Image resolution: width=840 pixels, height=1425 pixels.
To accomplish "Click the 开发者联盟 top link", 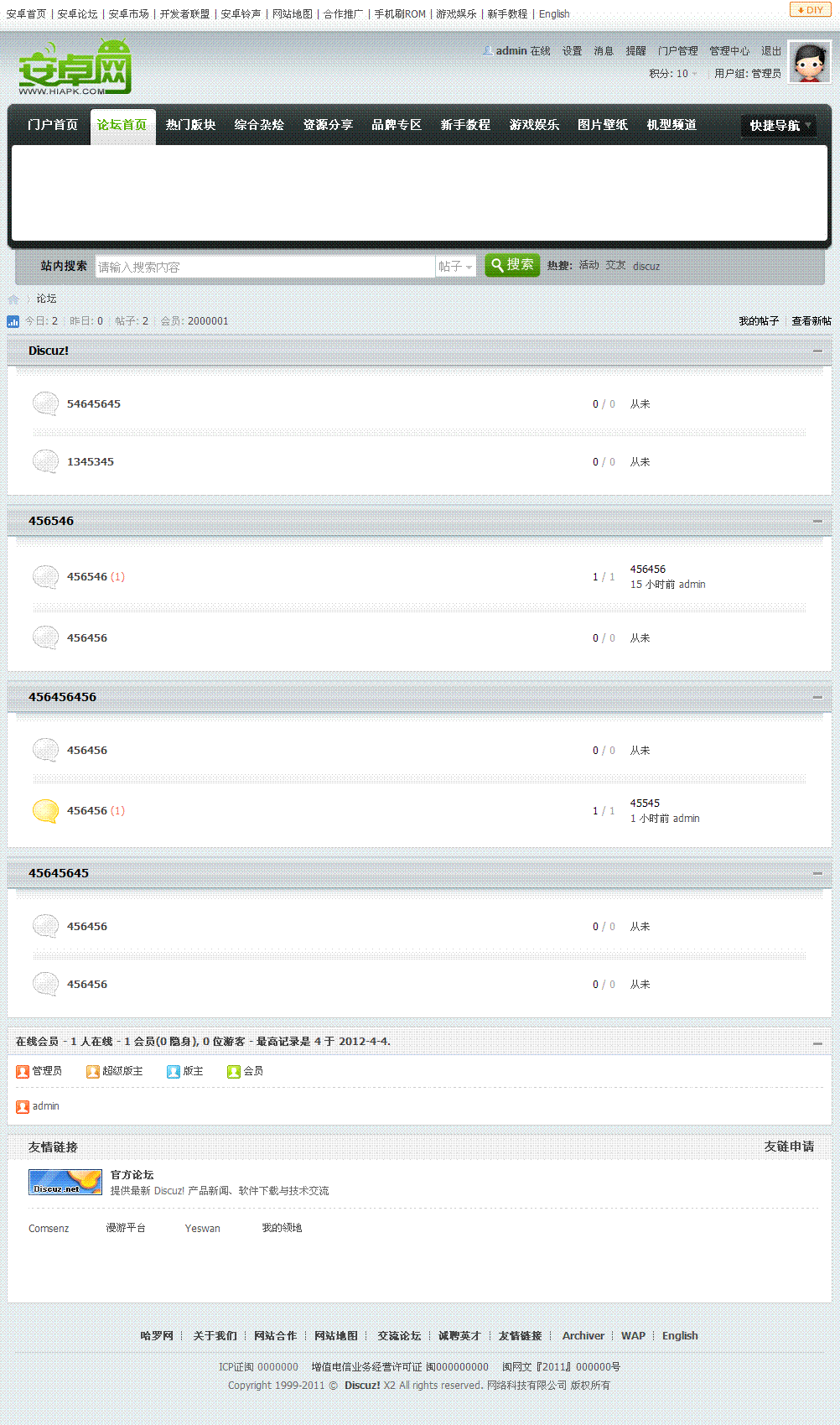I will (x=184, y=14).
